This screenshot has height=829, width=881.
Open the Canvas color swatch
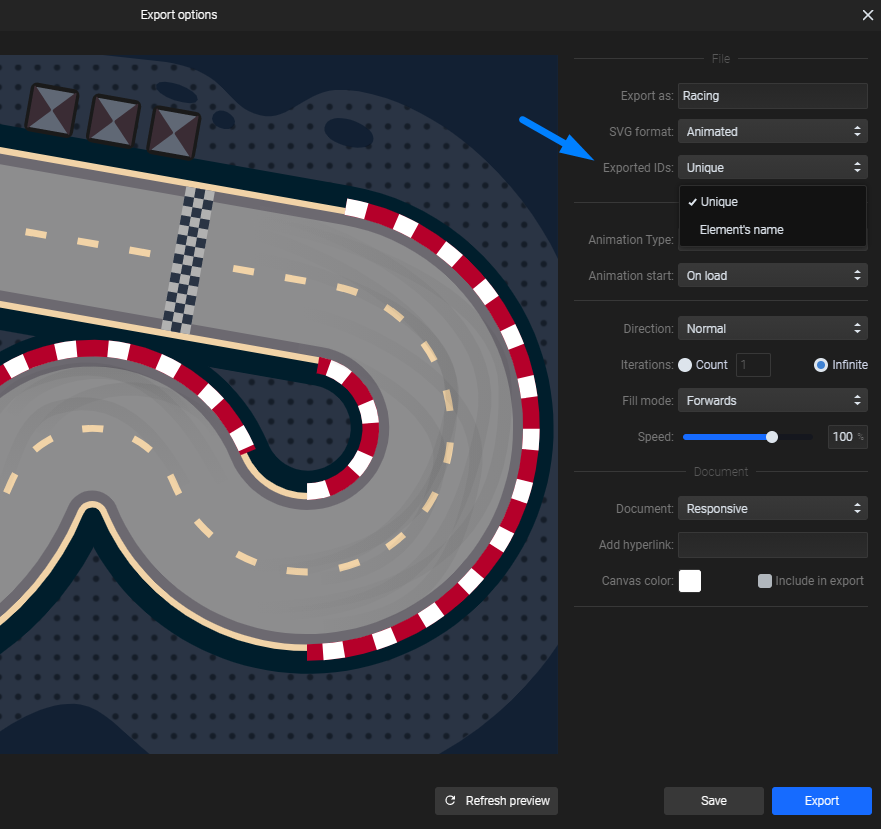(690, 581)
